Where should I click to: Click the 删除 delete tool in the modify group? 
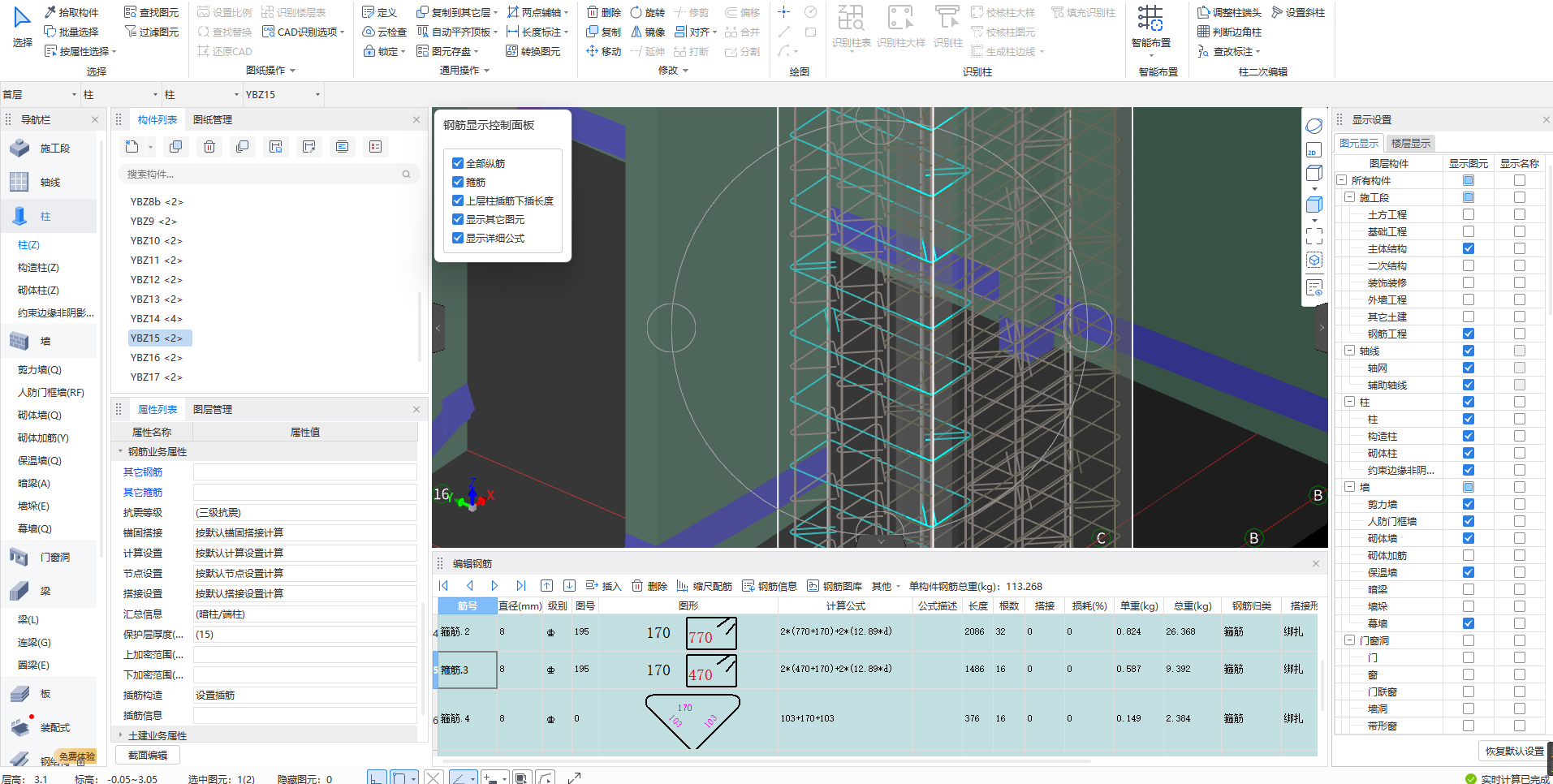tap(604, 12)
